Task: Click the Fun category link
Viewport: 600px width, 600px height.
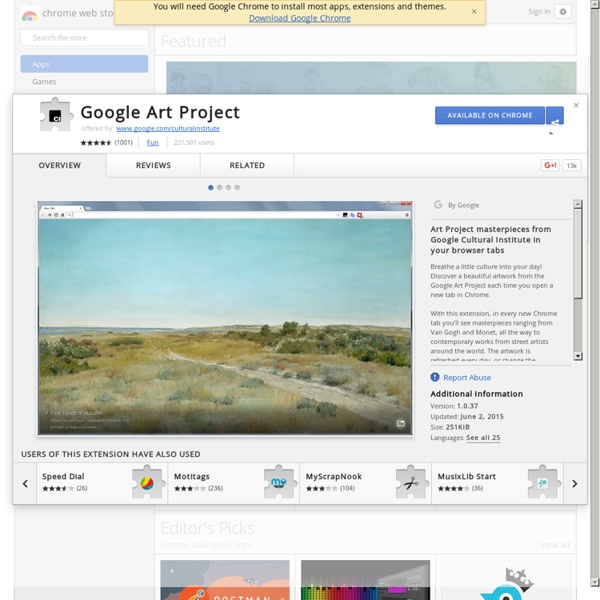Action: click(x=152, y=143)
